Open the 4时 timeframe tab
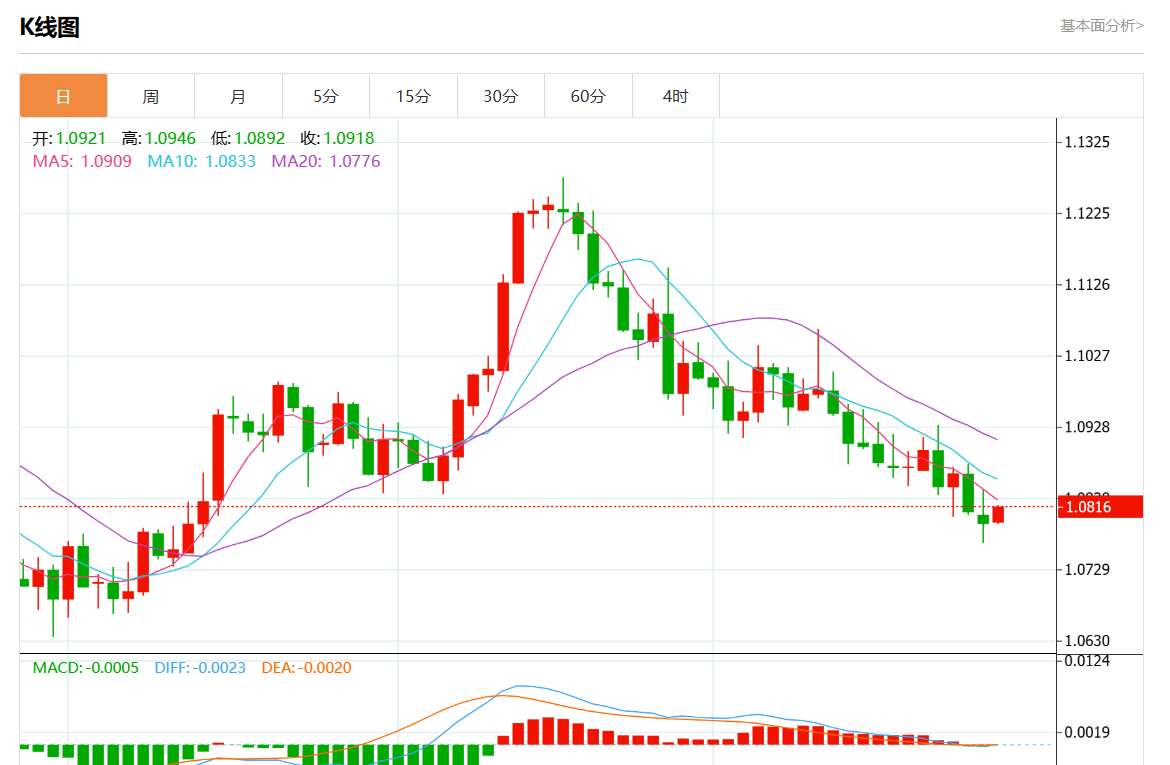 tap(675, 96)
